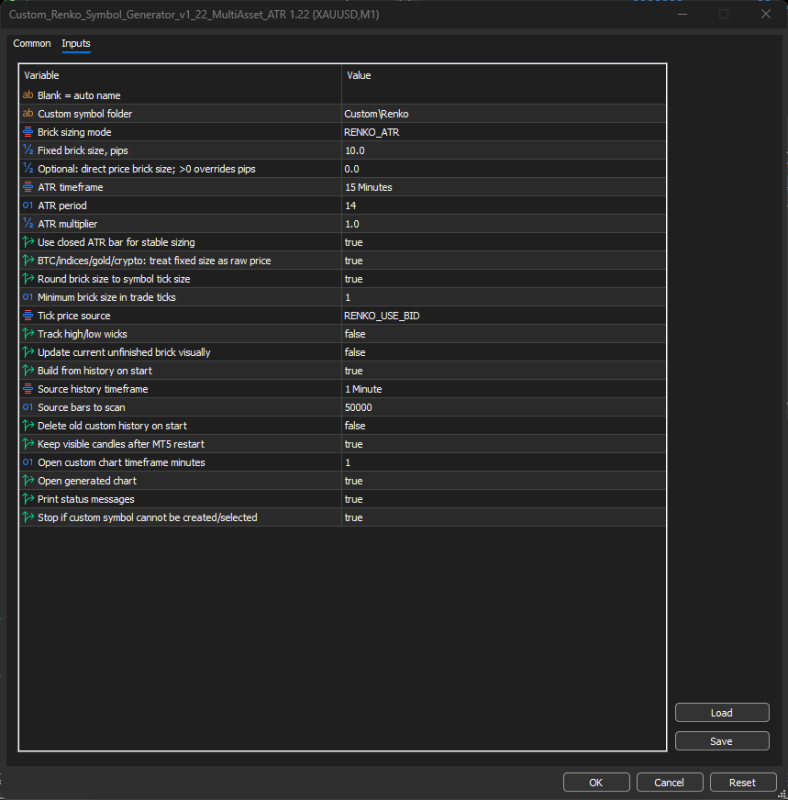Click the bool icon beside Keep visible candles row

tap(28, 444)
